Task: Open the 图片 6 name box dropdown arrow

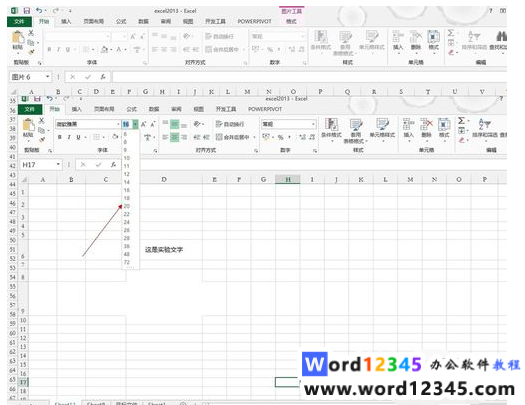Action: click(48, 77)
